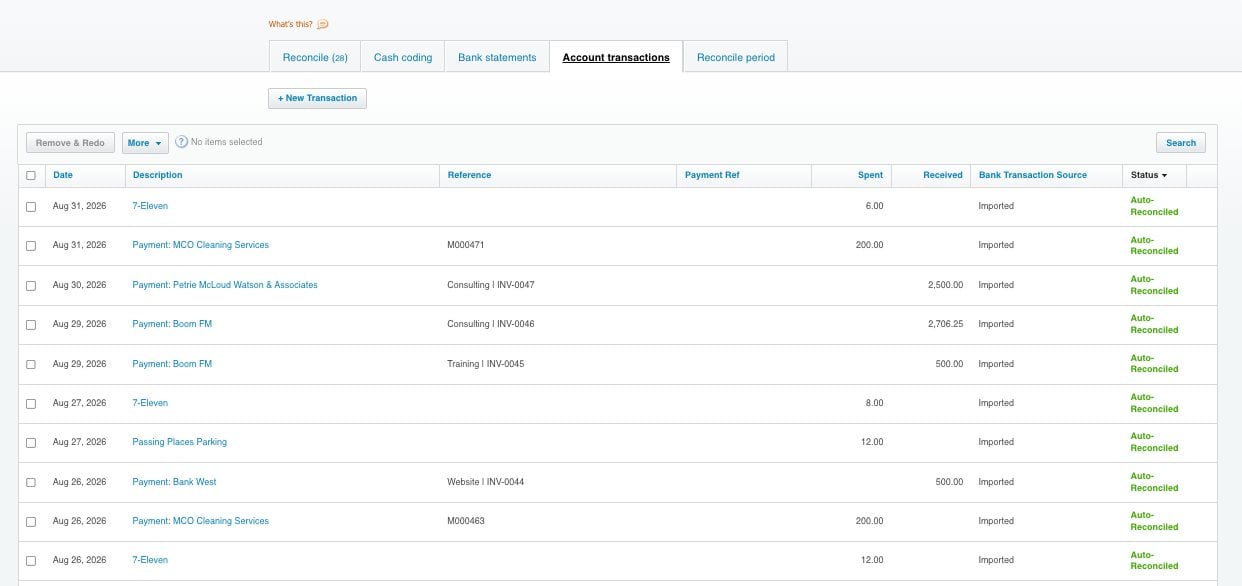Click reference Website | INV-0044
Screen dimensions: 1242x586
(485, 482)
